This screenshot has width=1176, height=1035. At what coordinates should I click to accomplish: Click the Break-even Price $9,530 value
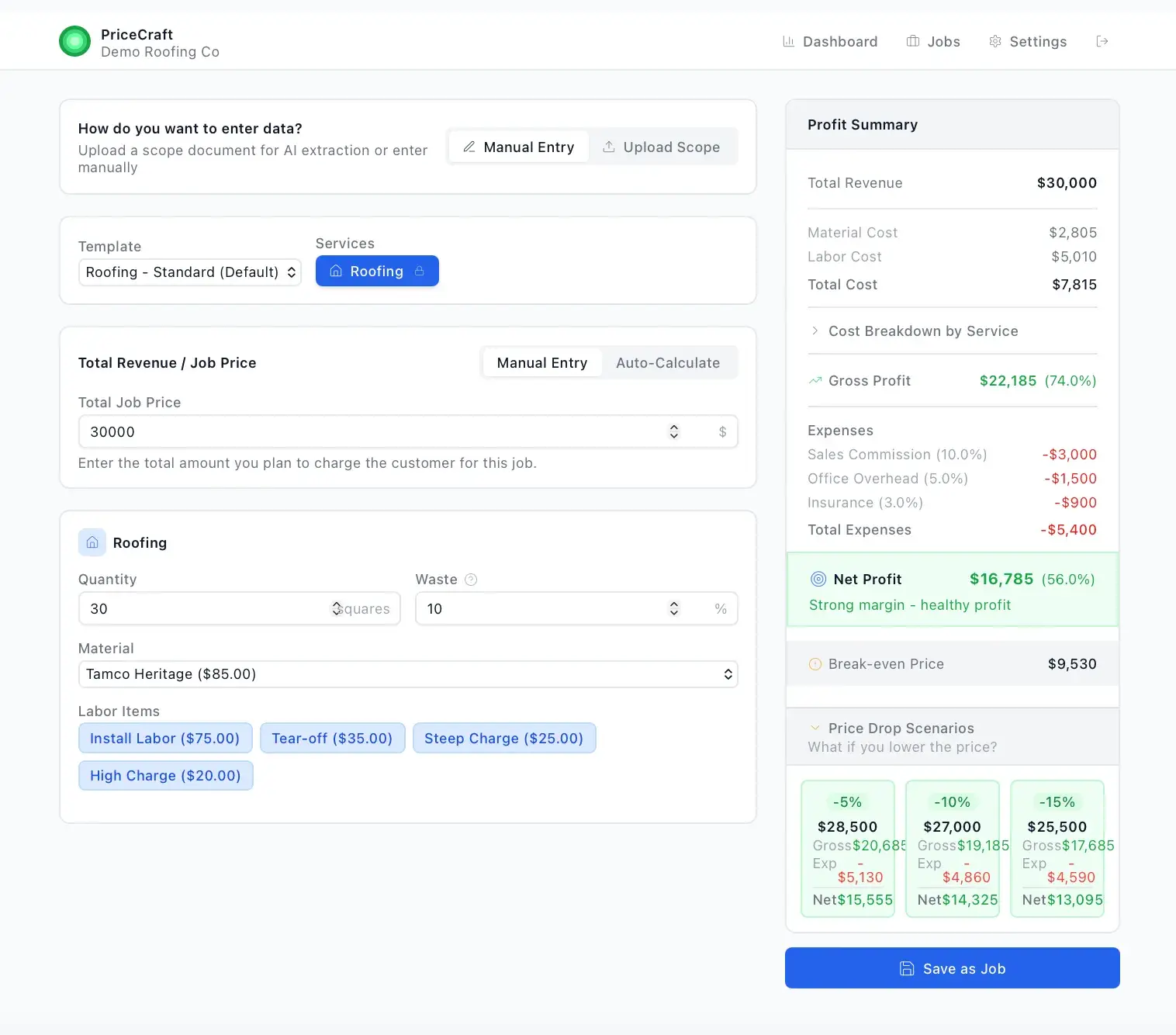[x=1072, y=664]
